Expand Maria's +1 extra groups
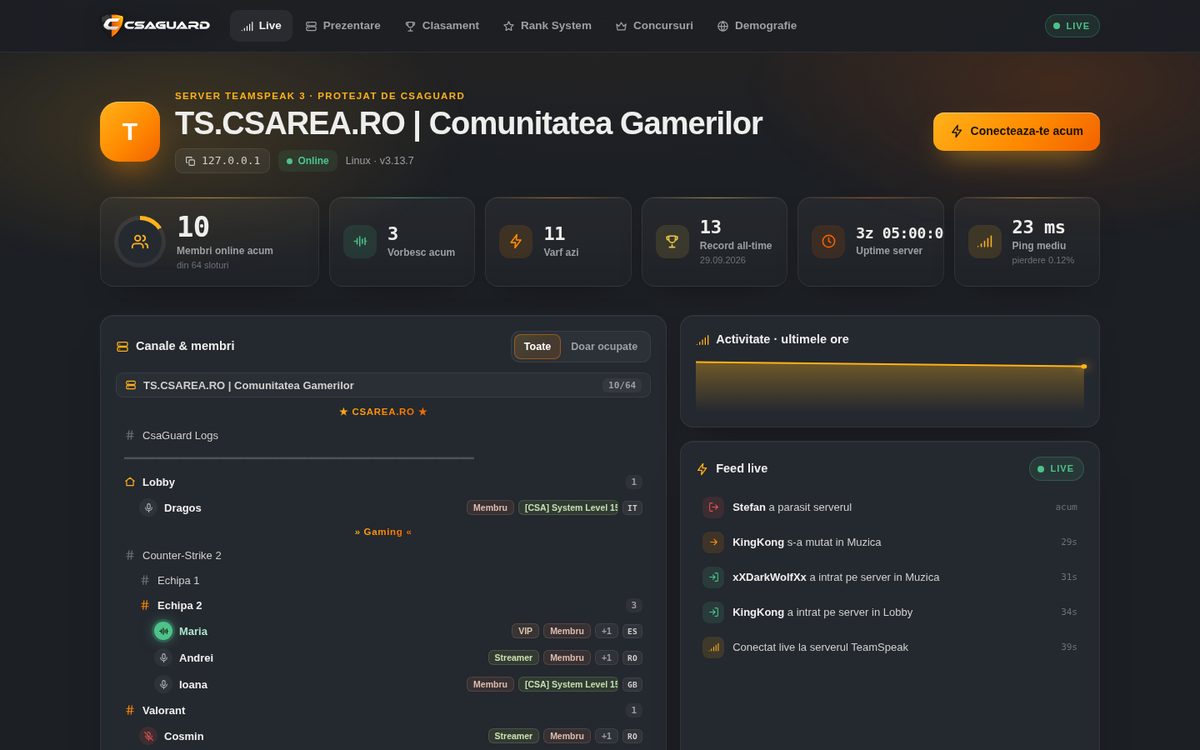Viewport: 1200px width, 750px height. [606, 631]
